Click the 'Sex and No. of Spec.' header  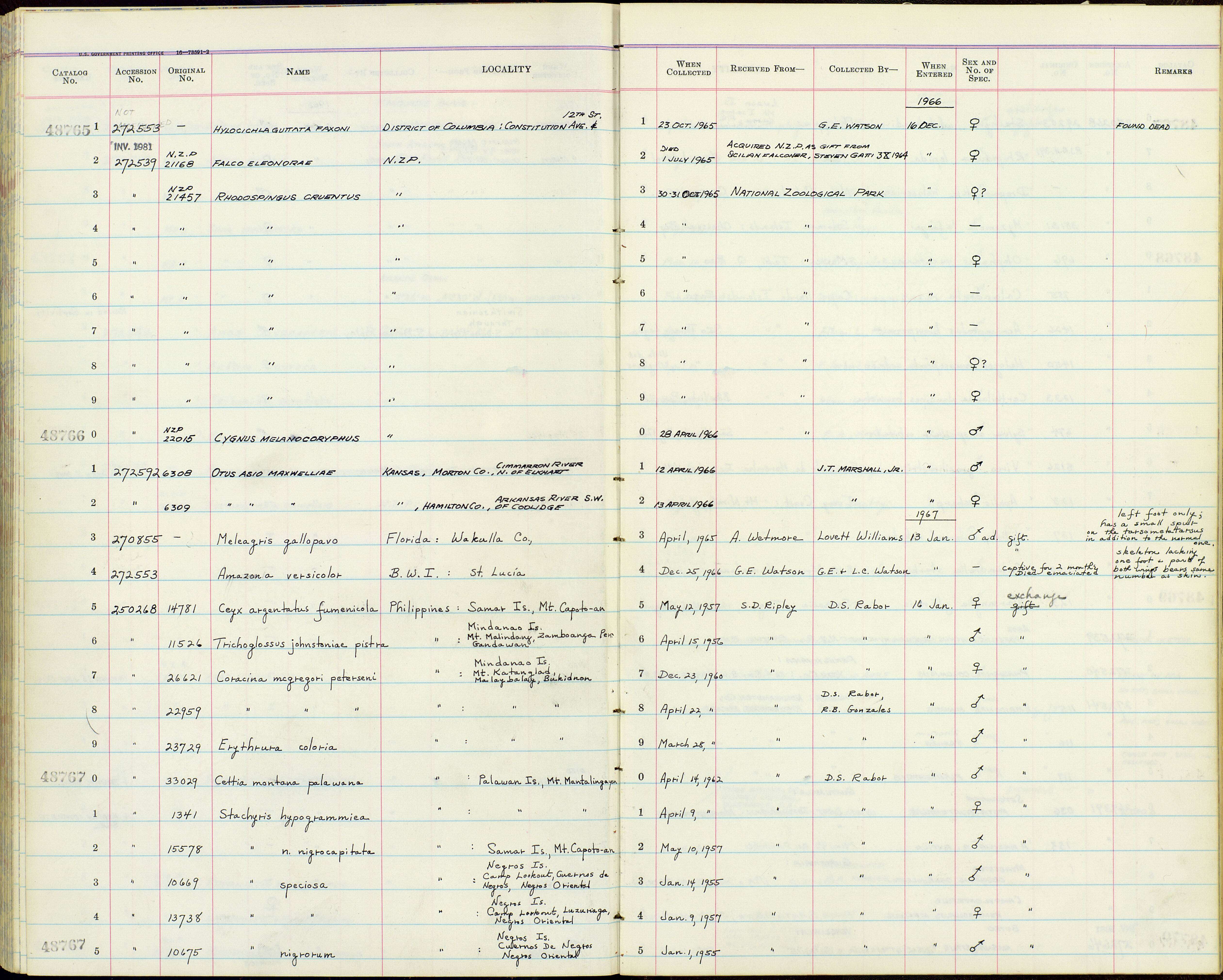(x=979, y=70)
